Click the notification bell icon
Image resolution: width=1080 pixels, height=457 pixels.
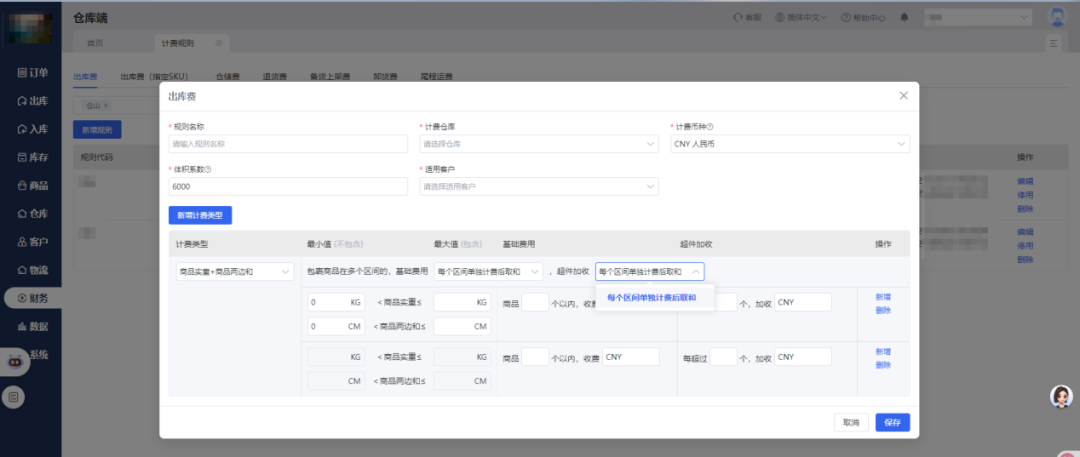click(905, 17)
